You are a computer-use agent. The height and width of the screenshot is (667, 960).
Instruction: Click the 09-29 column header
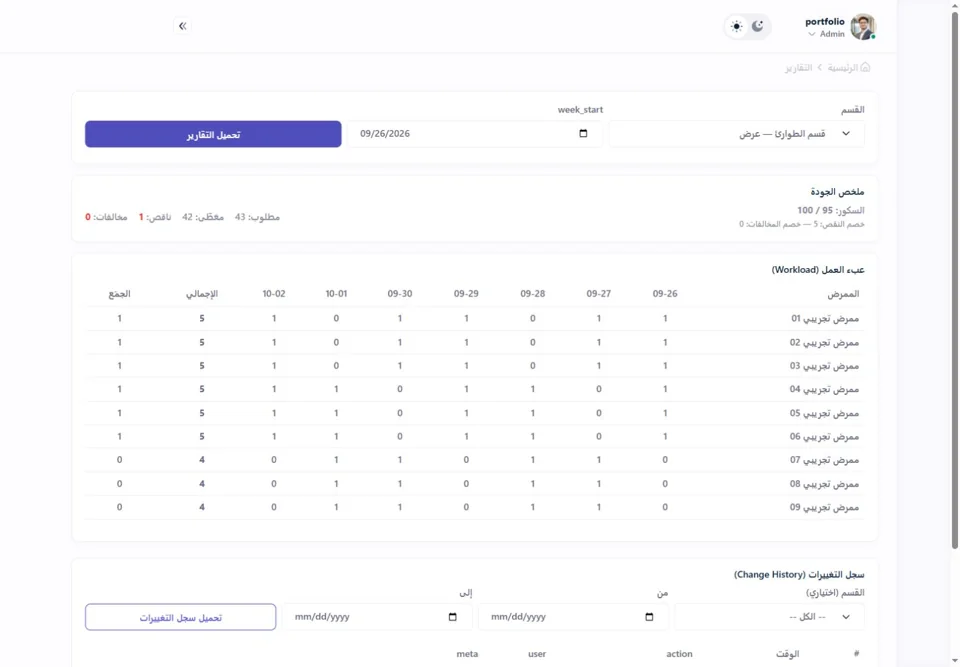coord(466,293)
